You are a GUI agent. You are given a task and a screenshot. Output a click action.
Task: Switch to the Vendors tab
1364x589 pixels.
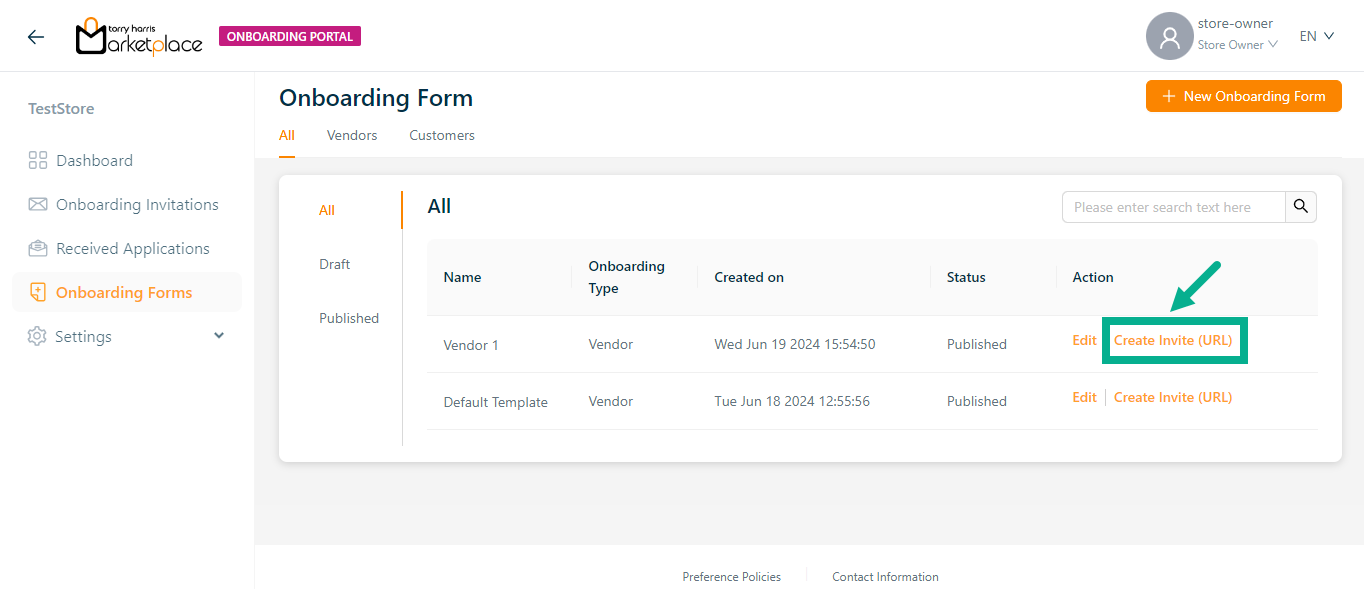pos(352,135)
